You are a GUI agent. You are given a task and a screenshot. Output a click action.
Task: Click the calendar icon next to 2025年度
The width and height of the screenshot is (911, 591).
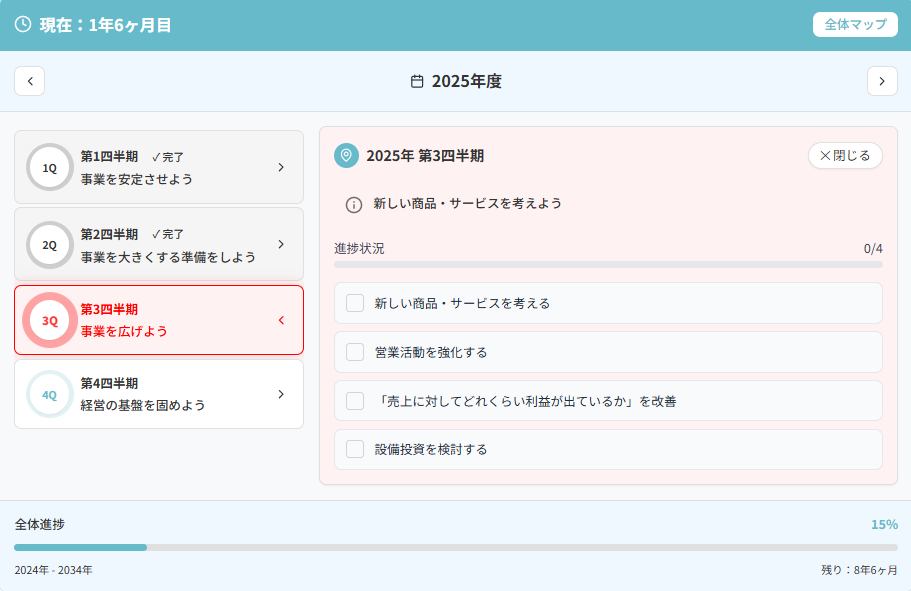click(x=418, y=81)
